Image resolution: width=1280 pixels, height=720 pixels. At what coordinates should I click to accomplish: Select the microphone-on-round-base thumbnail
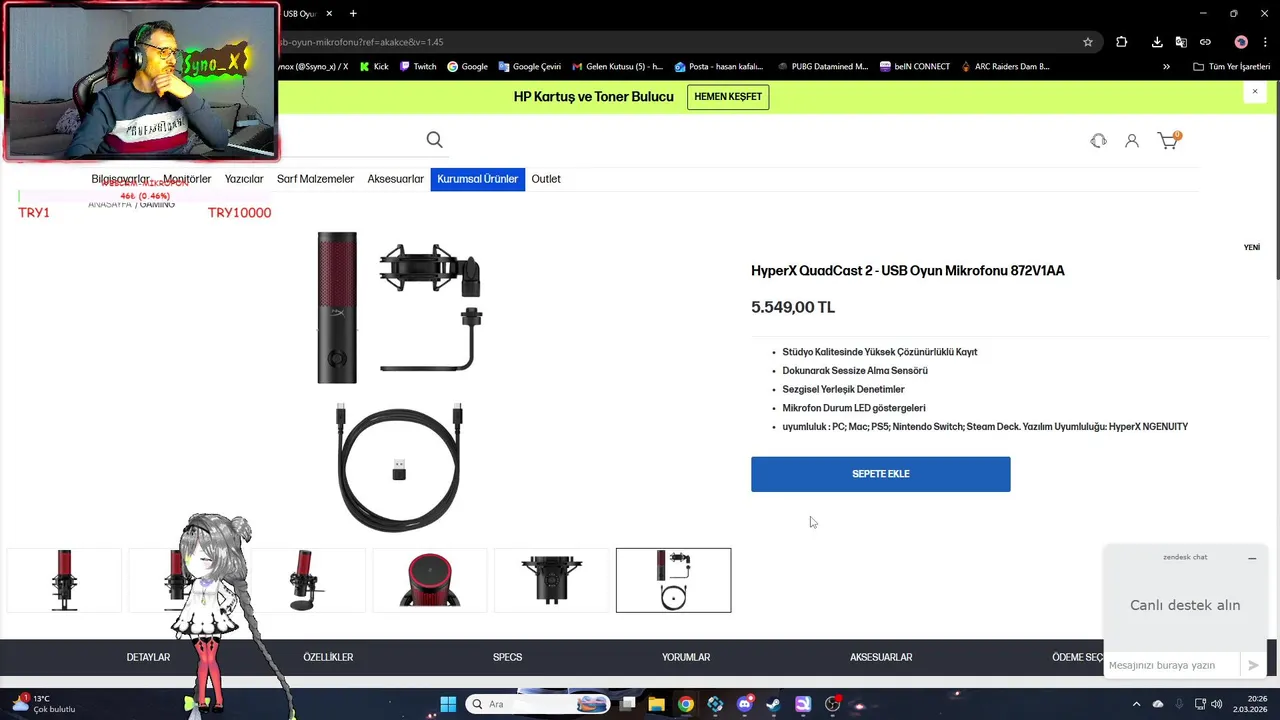pyautogui.click(x=307, y=580)
